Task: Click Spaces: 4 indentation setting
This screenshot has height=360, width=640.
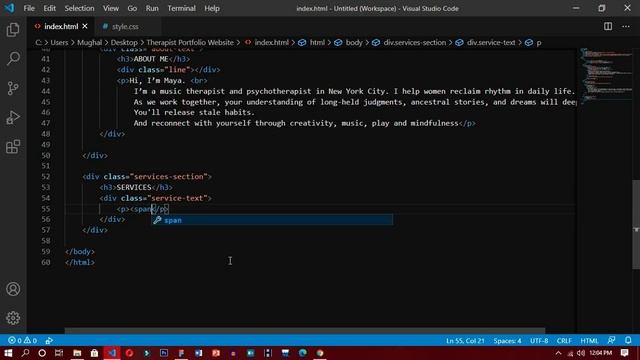Action: 507,340
